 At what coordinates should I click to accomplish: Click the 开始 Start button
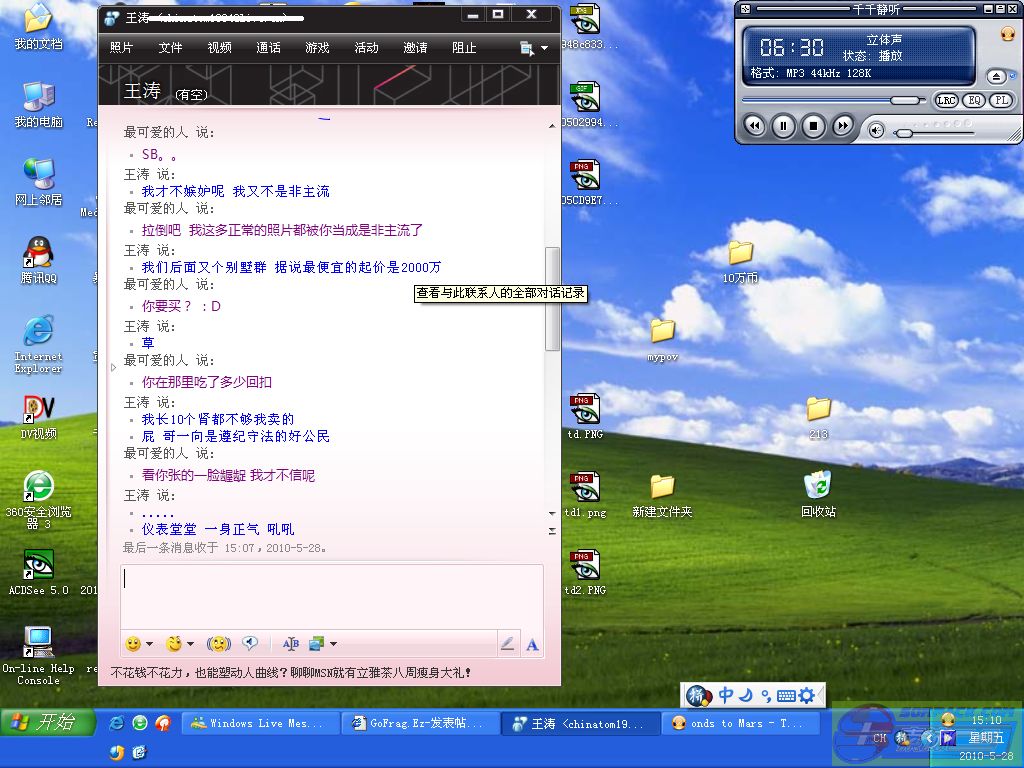(45, 722)
